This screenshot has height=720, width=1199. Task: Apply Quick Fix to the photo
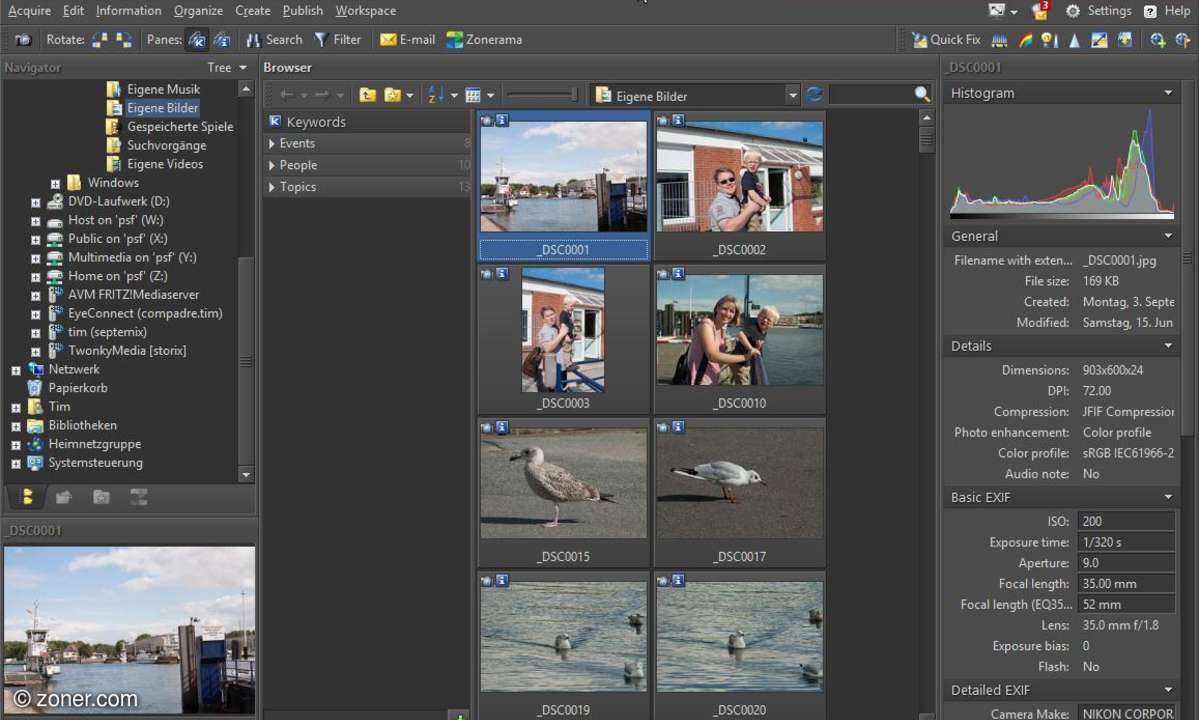(946, 40)
